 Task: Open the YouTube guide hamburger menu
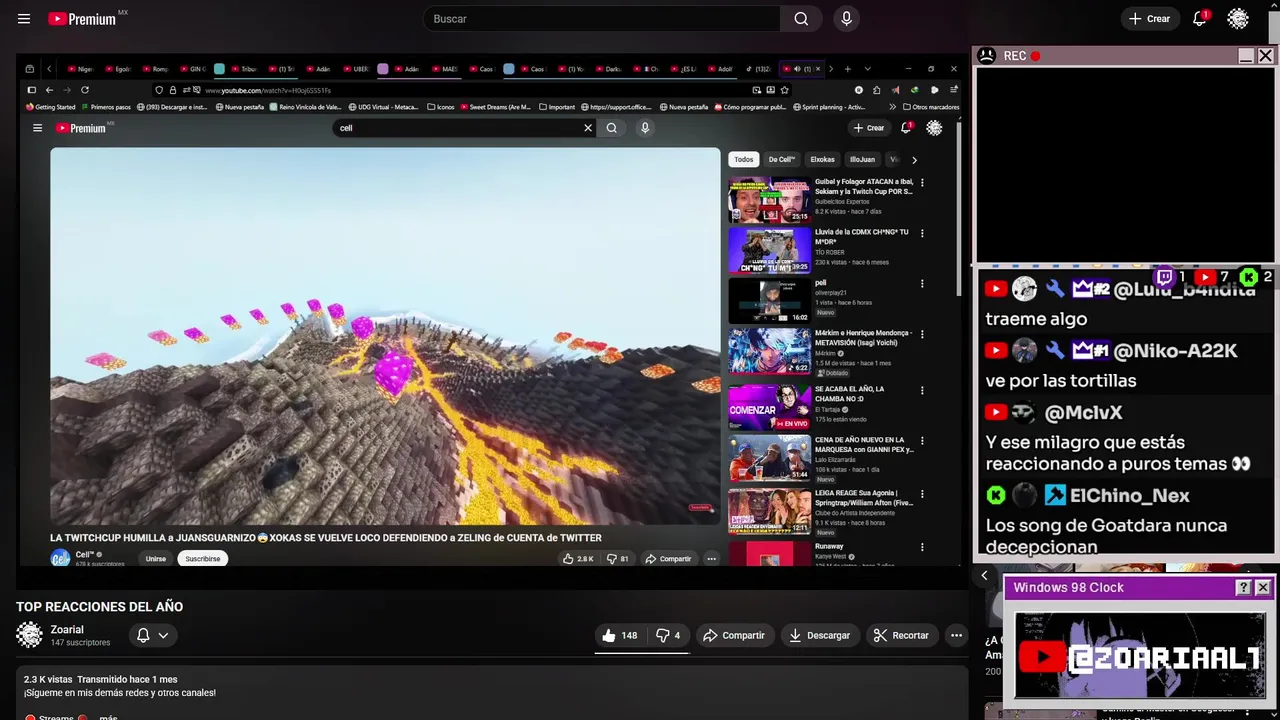(24, 19)
